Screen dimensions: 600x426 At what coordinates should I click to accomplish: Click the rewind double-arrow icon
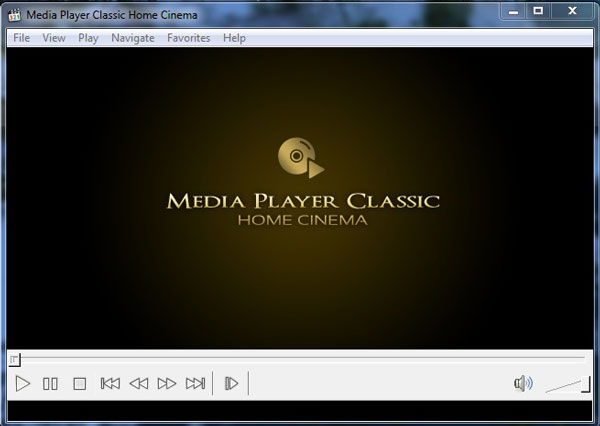click(139, 383)
